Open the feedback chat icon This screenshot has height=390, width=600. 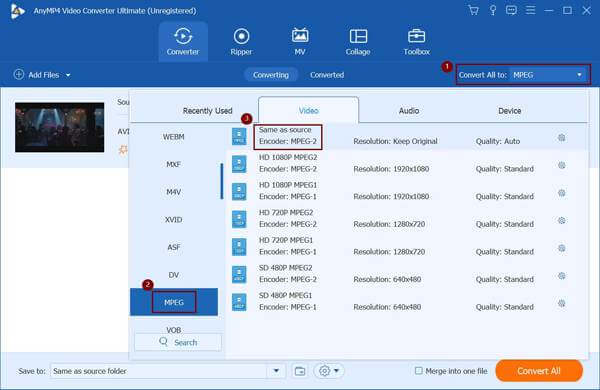click(x=511, y=10)
